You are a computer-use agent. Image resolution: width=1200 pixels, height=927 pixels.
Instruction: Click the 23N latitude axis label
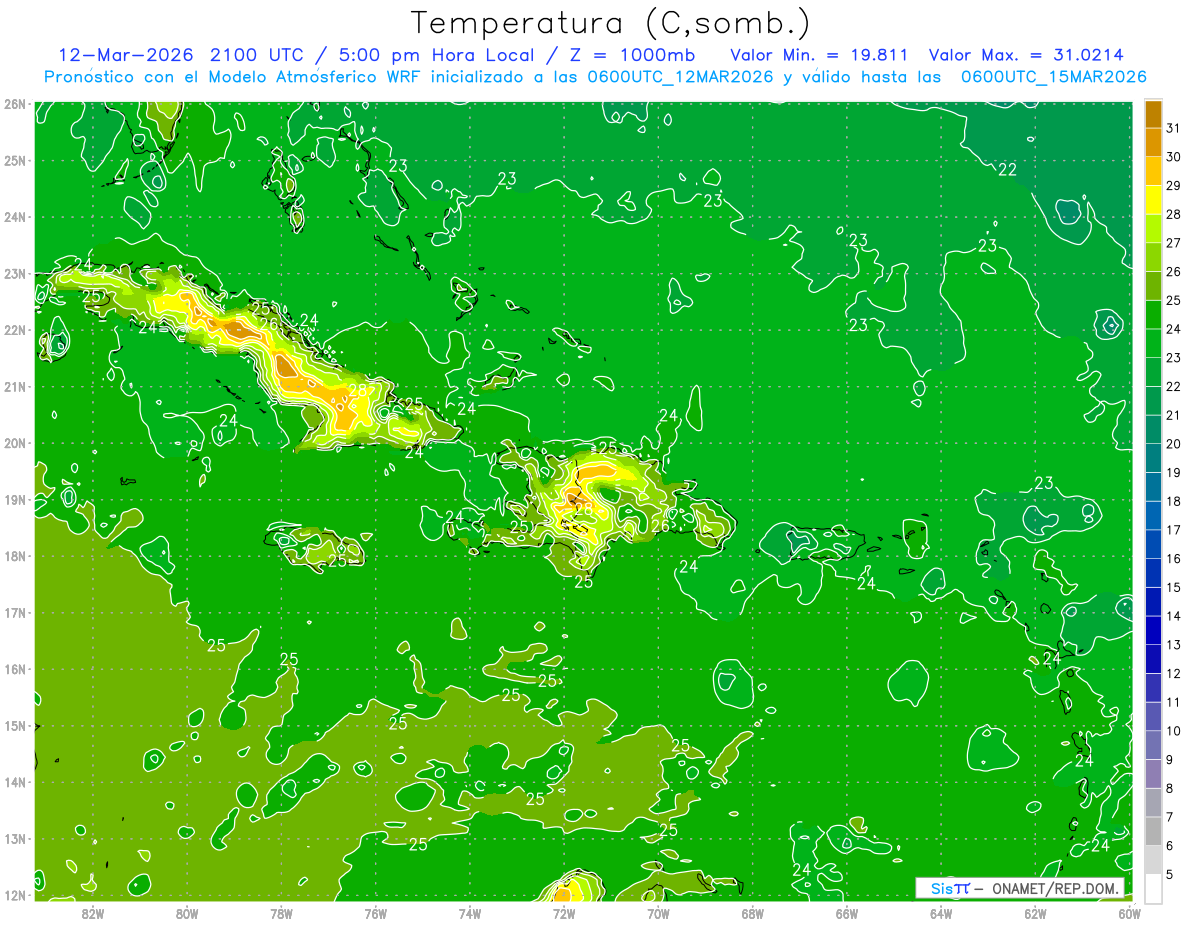[x=15, y=273]
